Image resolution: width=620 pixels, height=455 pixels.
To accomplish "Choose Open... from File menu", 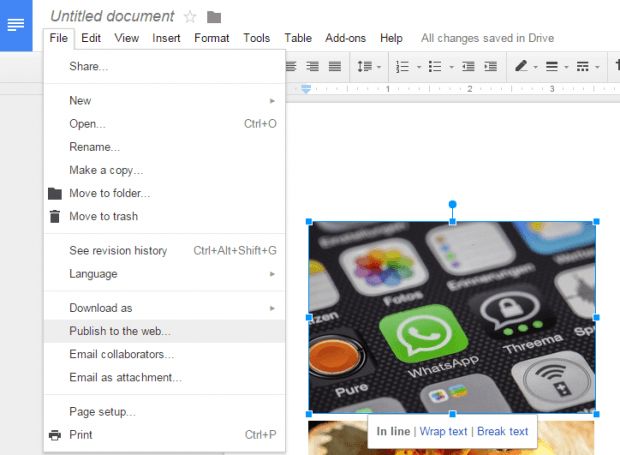I will (x=164, y=124).
